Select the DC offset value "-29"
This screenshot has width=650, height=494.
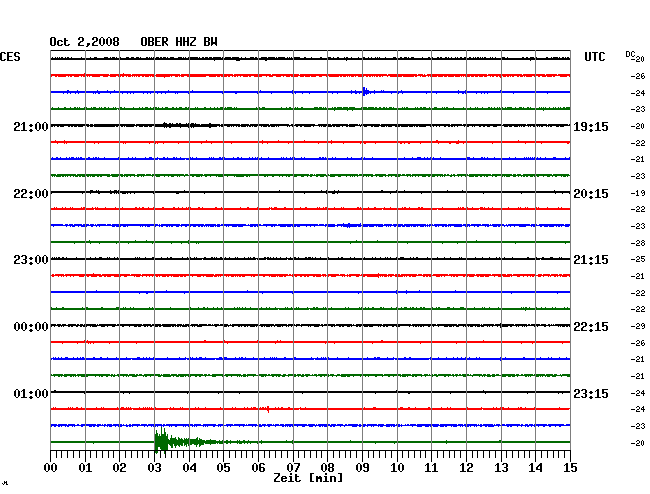[638, 326]
